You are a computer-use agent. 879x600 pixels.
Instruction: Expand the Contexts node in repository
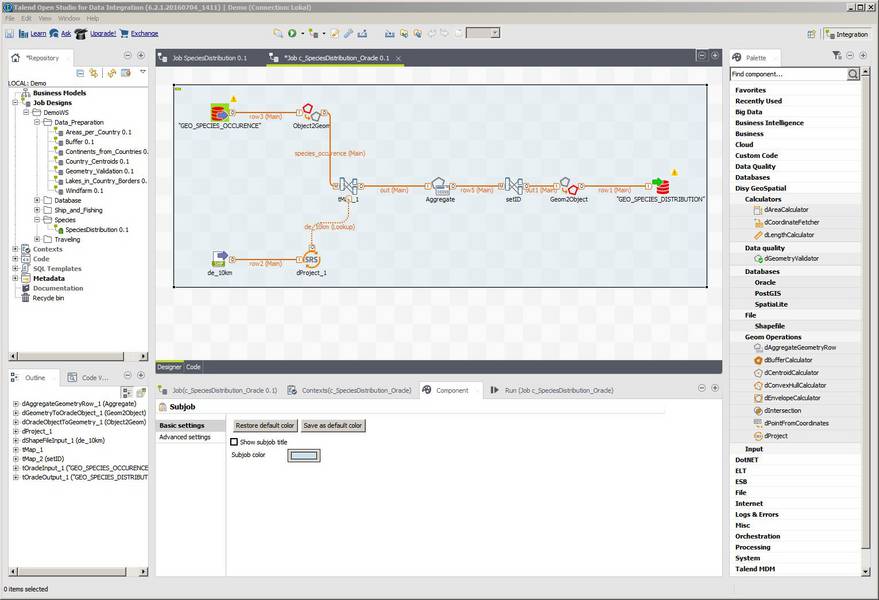click(x=15, y=249)
